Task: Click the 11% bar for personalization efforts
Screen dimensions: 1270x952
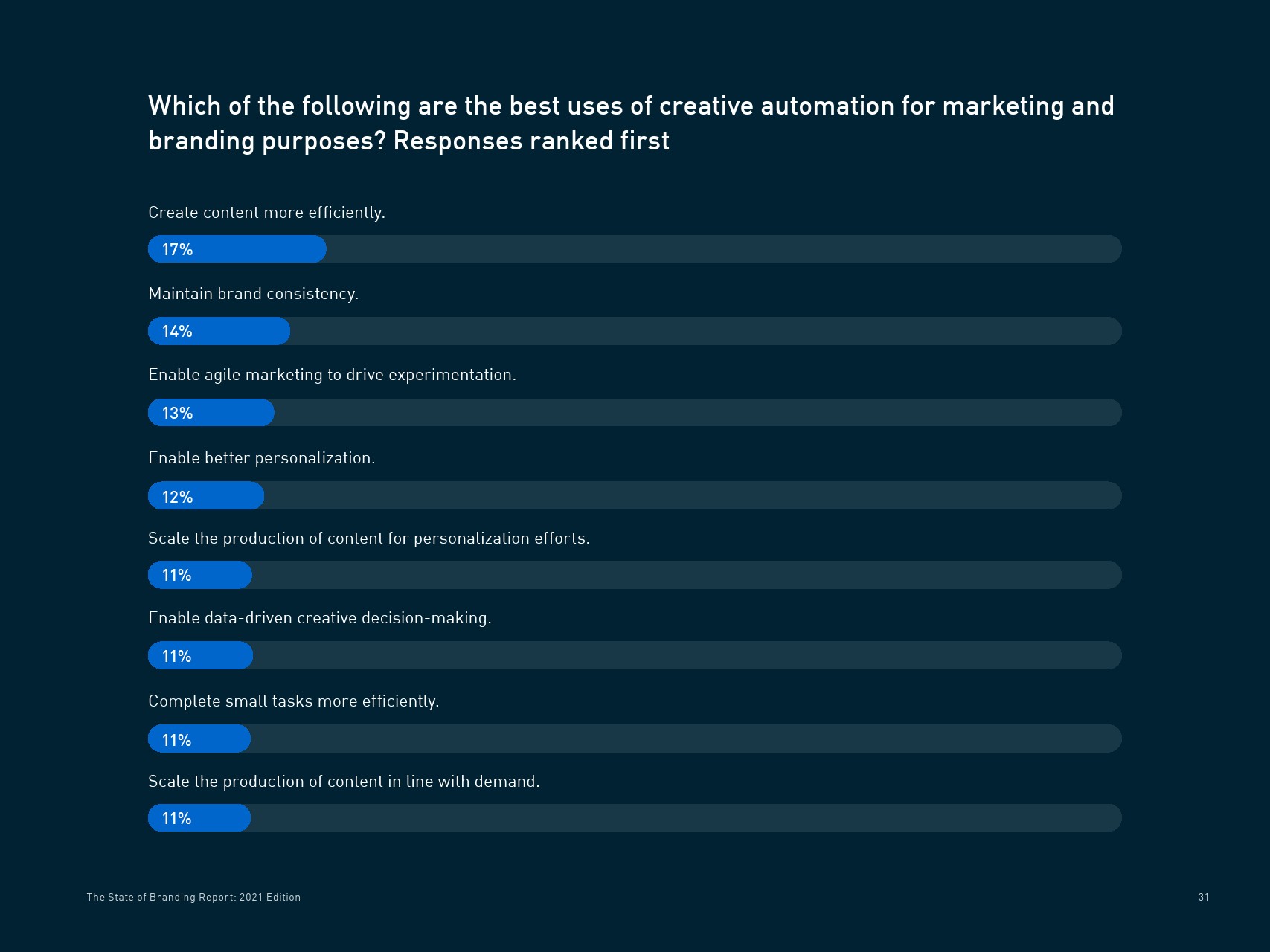Action: click(200, 575)
